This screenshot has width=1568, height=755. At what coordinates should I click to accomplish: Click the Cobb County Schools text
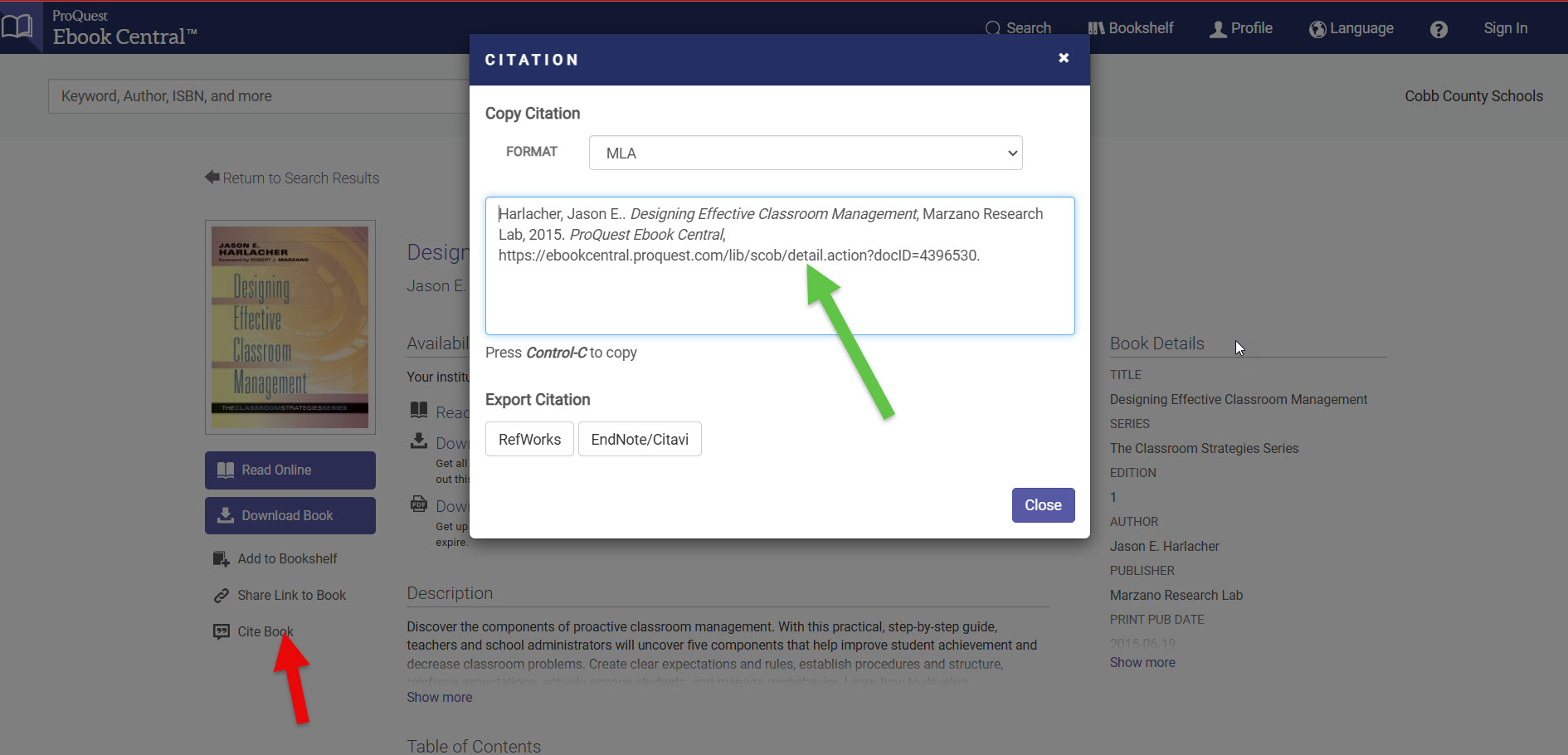pyautogui.click(x=1473, y=96)
